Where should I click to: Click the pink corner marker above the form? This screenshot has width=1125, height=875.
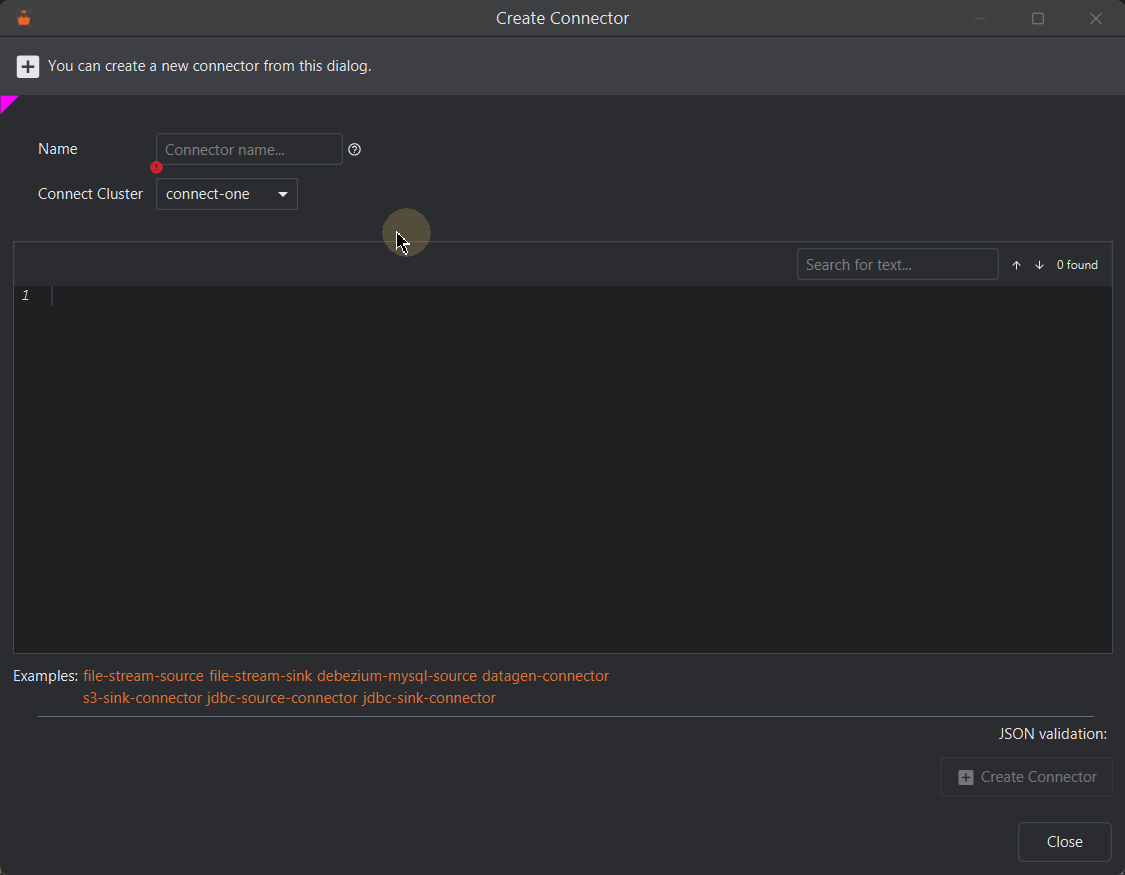[8, 102]
